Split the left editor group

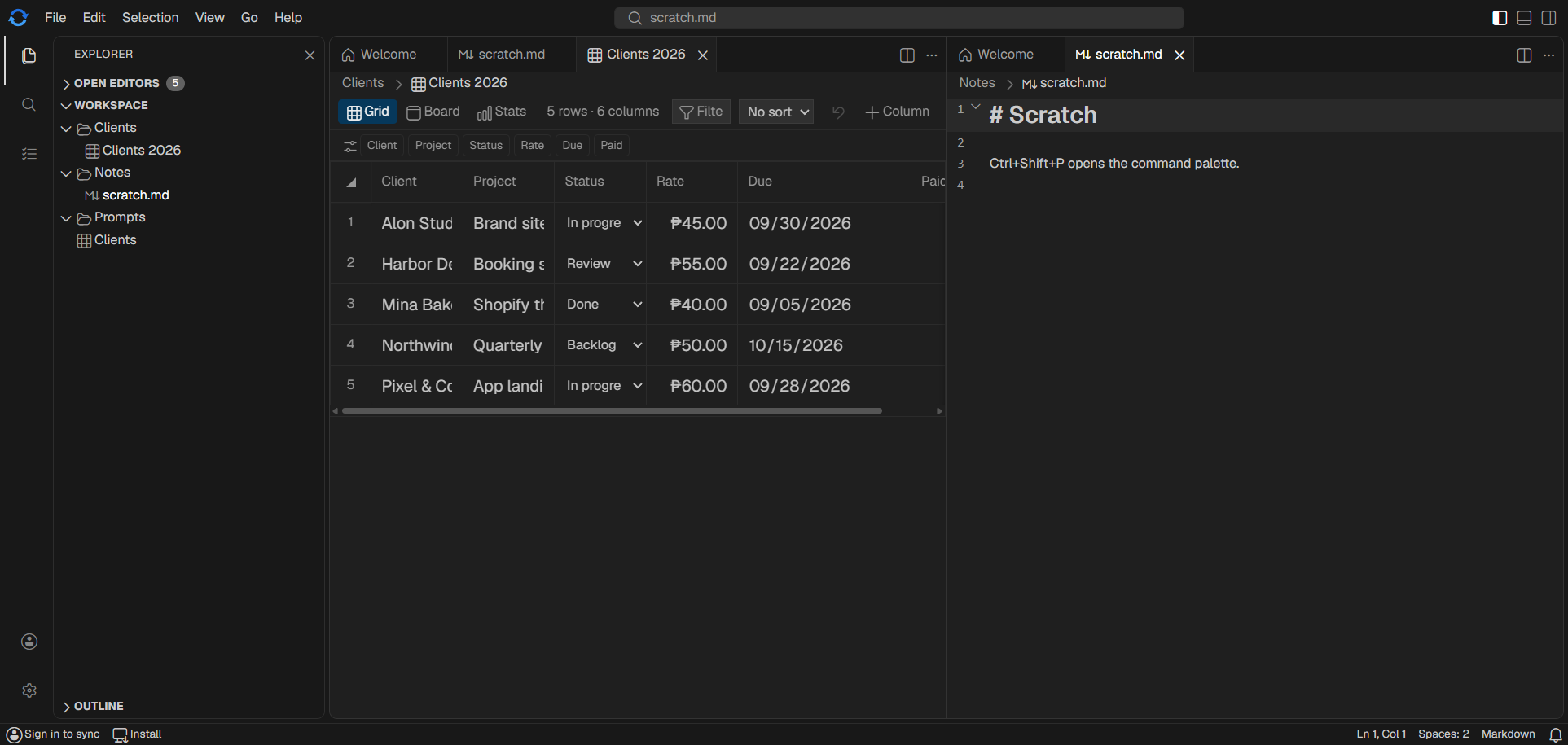click(x=907, y=55)
